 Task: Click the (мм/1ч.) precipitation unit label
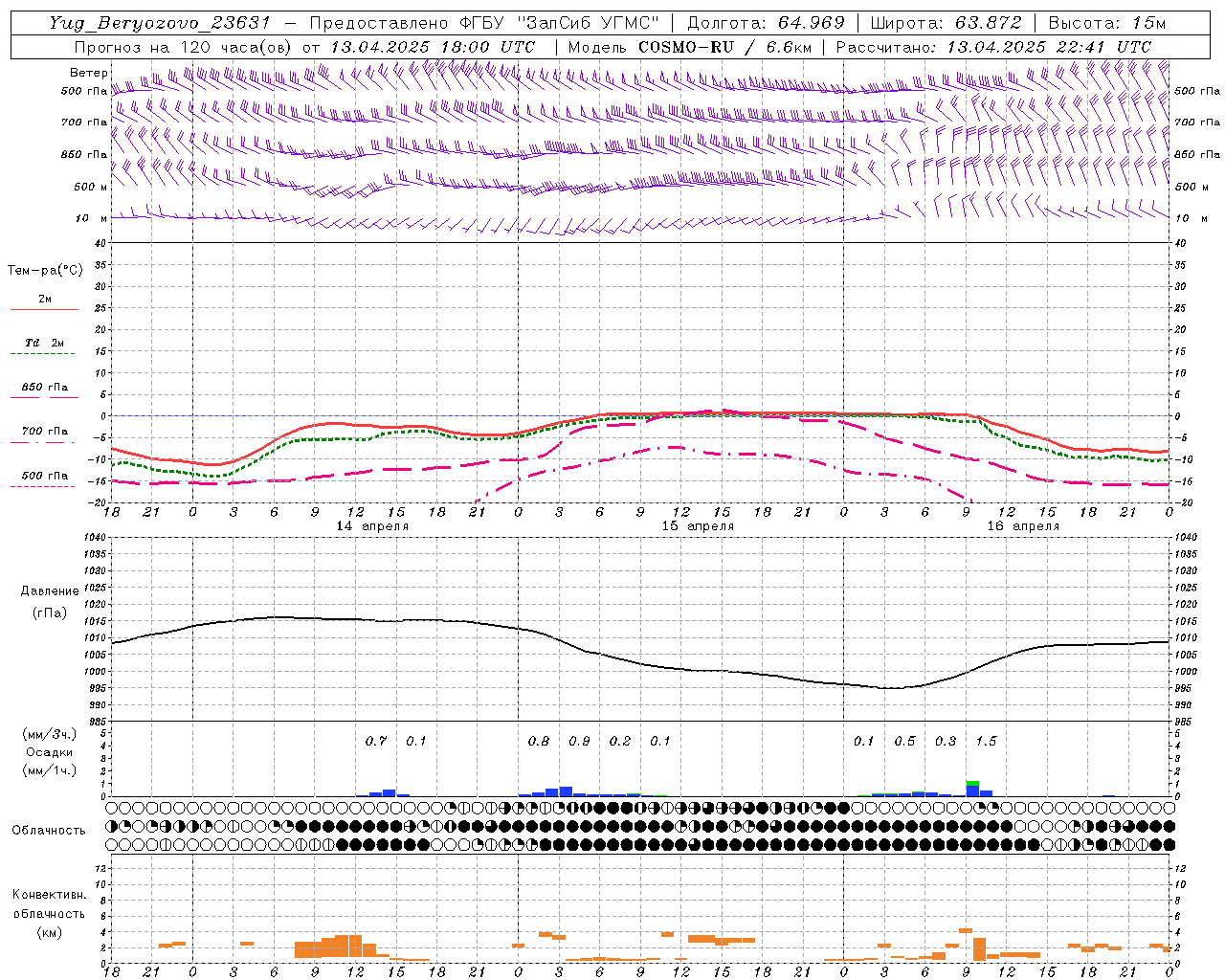point(50,770)
